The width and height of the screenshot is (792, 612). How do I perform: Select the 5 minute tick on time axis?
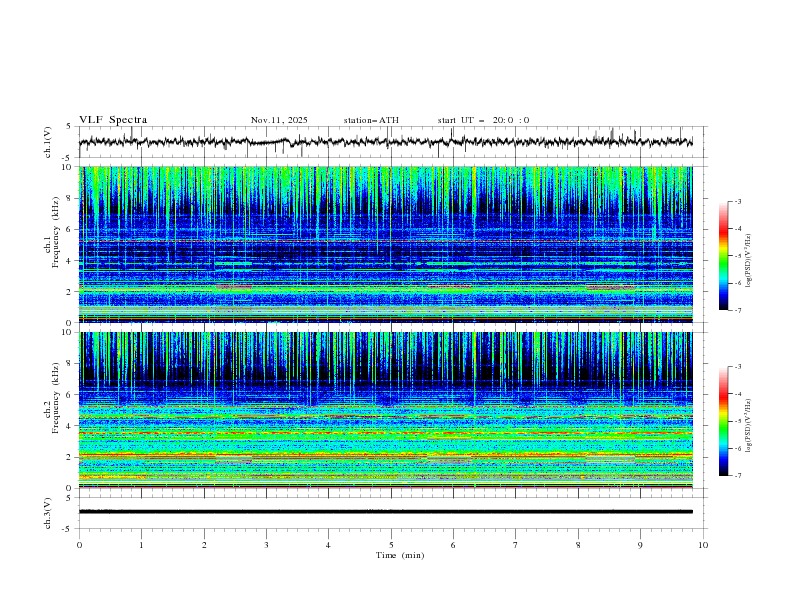391,544
